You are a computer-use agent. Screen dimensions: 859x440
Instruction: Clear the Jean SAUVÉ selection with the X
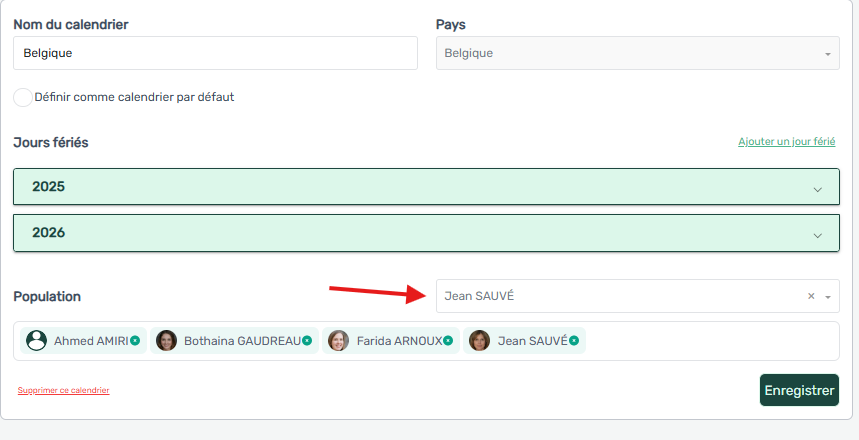[x=811, y=296]
